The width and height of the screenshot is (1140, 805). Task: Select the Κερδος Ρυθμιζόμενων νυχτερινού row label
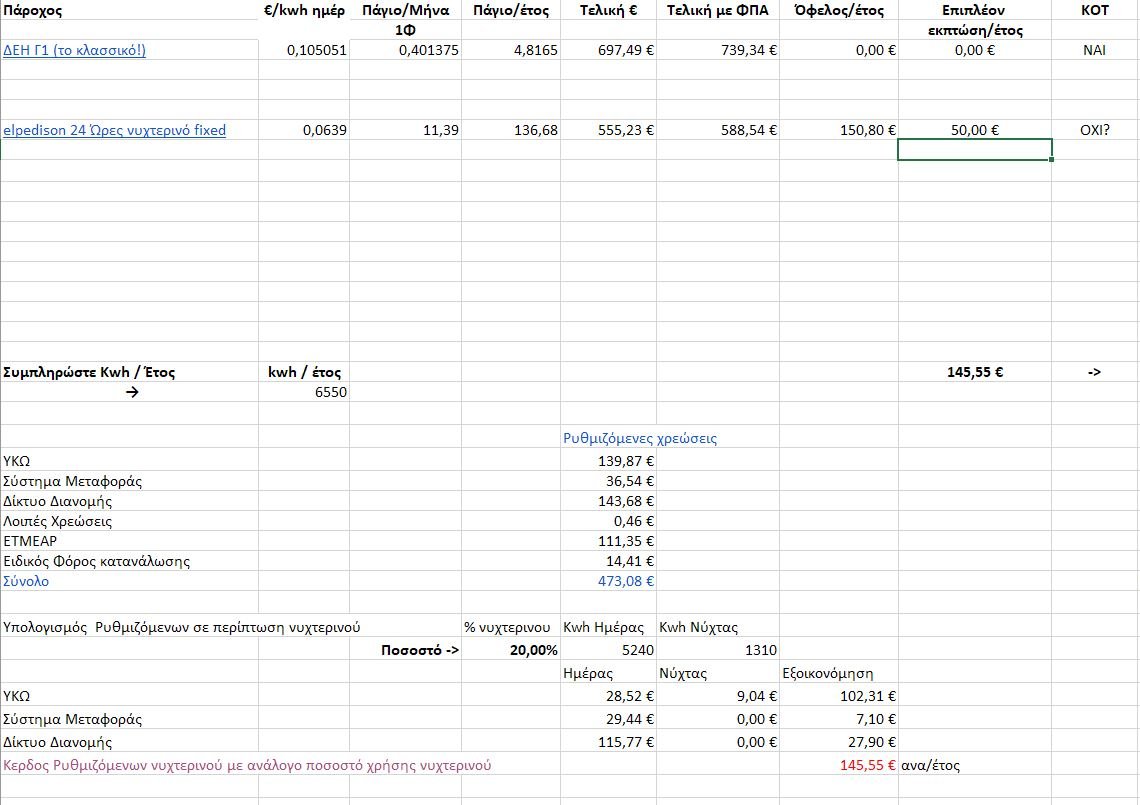[247, 765]
